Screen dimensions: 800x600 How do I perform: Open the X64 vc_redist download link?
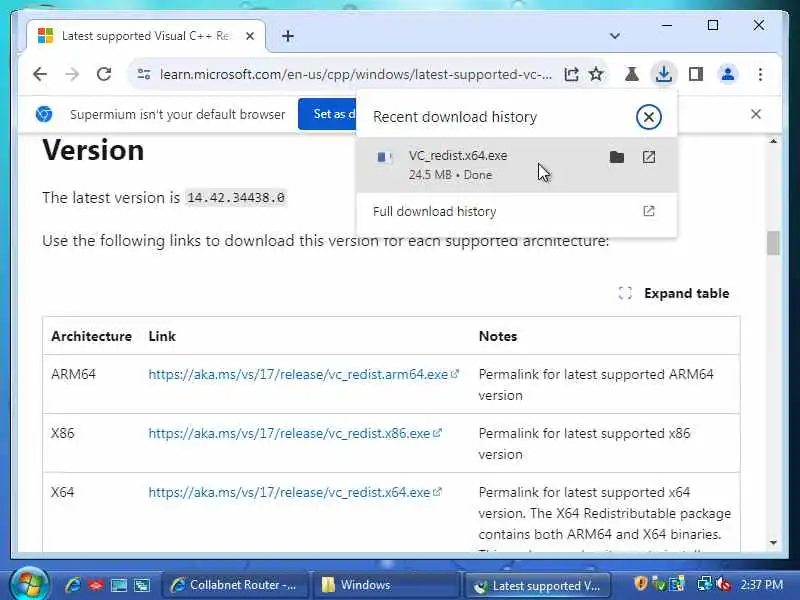coord(294,493)
